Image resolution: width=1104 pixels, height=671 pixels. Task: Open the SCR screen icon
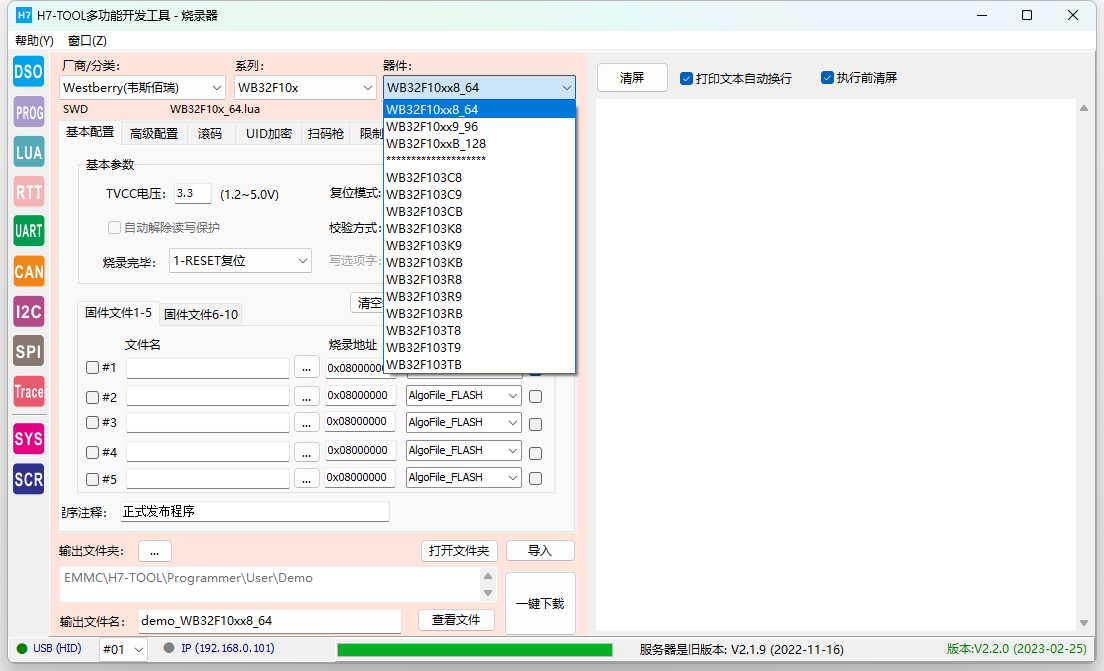[29, 479]
